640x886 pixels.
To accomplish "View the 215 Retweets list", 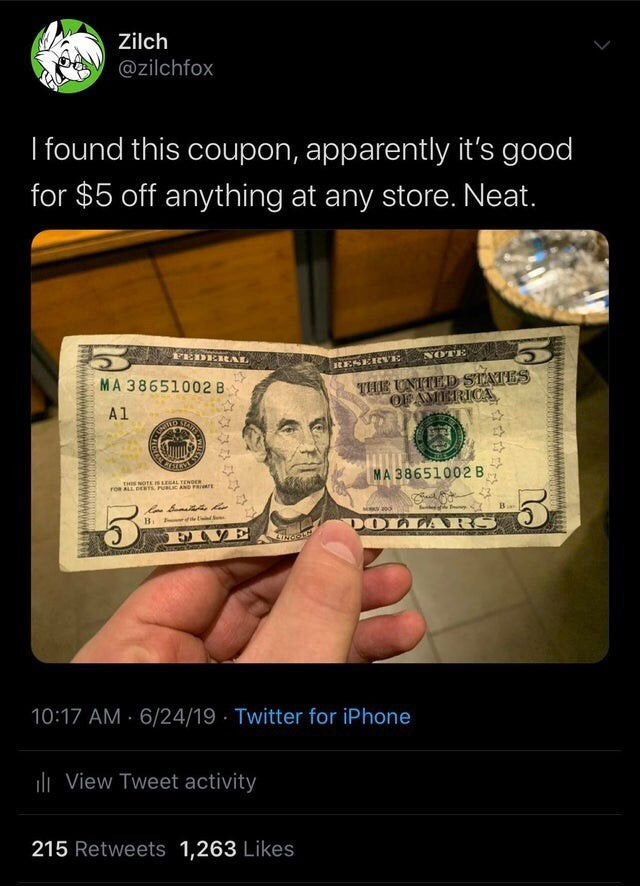I will pyautogui.click(x=98, y=848).
